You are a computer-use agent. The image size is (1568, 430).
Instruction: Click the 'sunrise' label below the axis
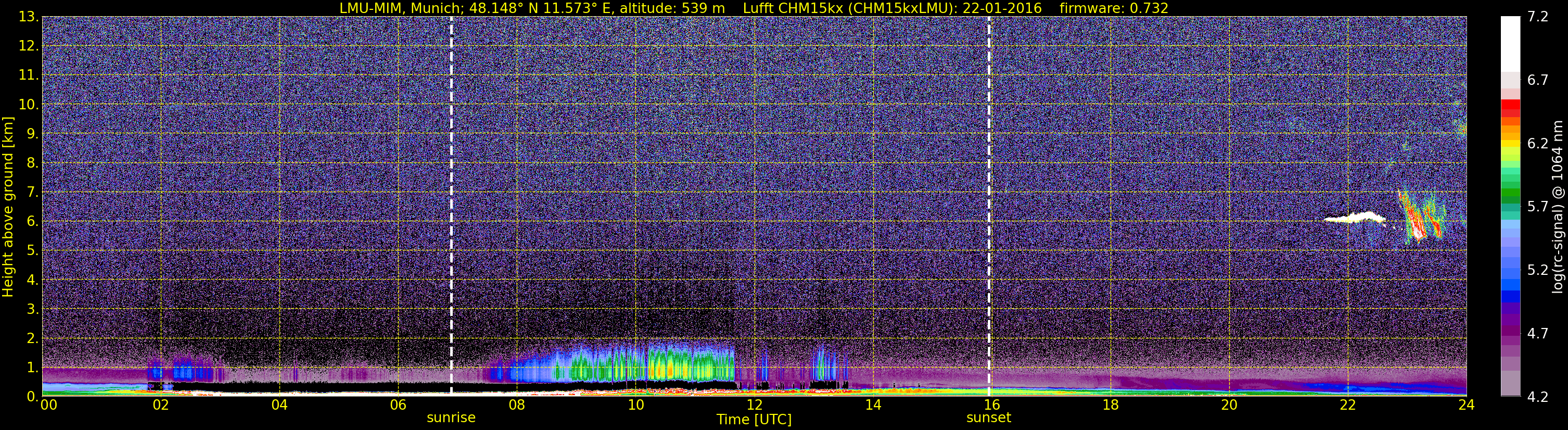[451, 418]
